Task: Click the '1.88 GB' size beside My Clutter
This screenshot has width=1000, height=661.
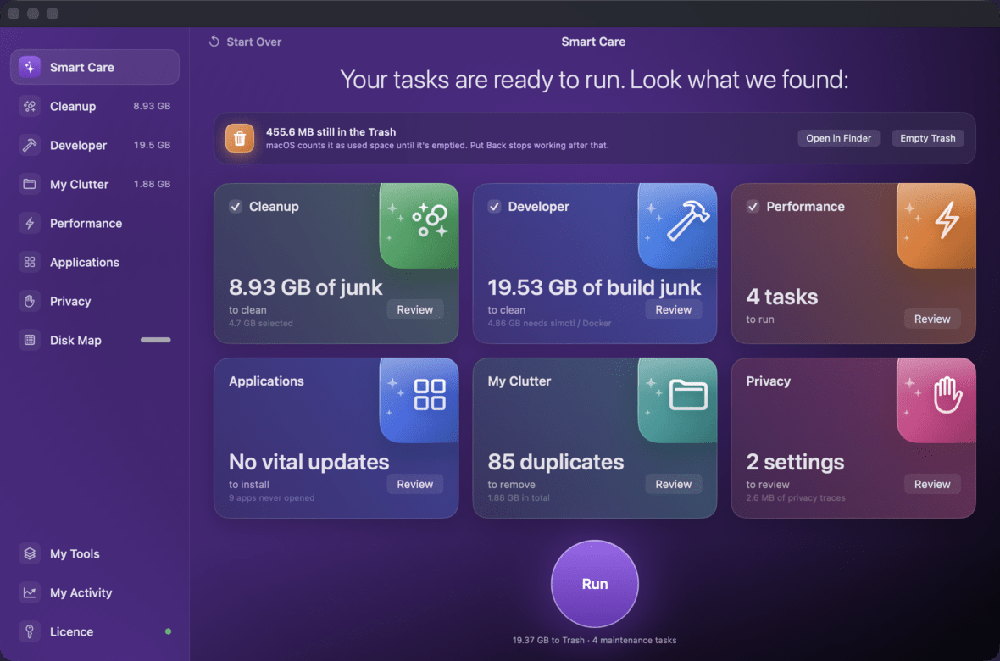Action: [x=152, y=184]
